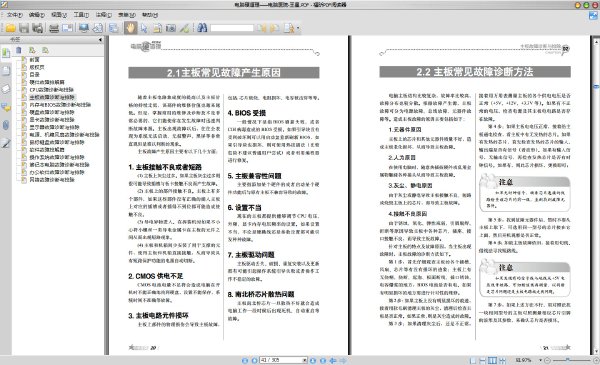Viewport: 600px width, 365px height.
Task: Open bookmark 显卡故障诊断与排除
Action: [52, 119]
